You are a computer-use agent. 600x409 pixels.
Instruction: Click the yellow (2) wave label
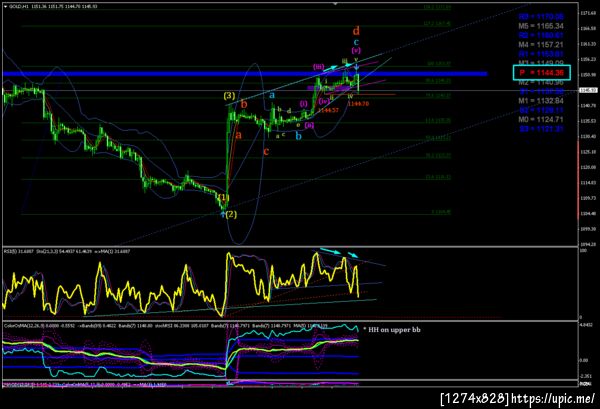[x=231, y=214]
